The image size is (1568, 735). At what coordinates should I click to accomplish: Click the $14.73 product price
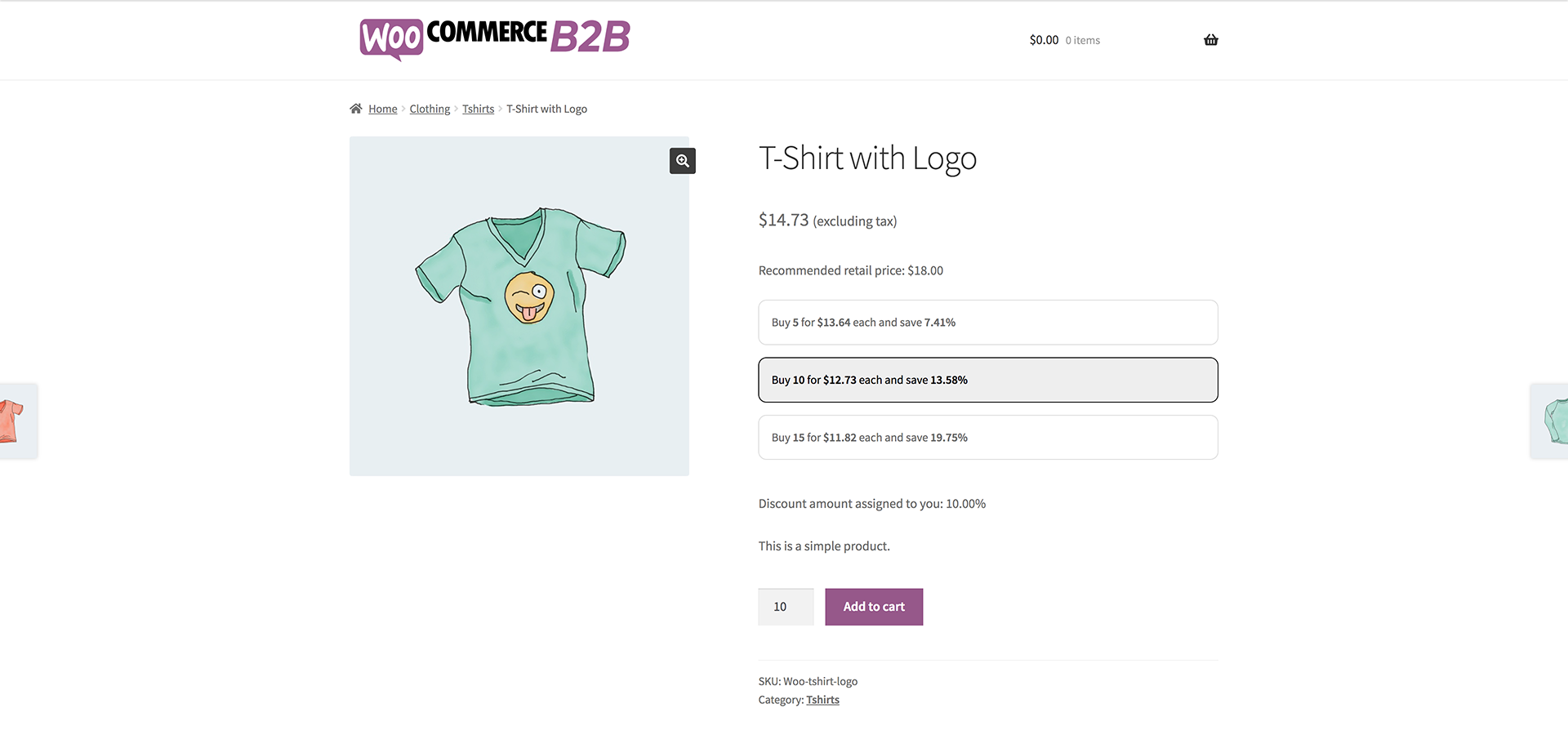pyautogui.click(x=783, y=220)
